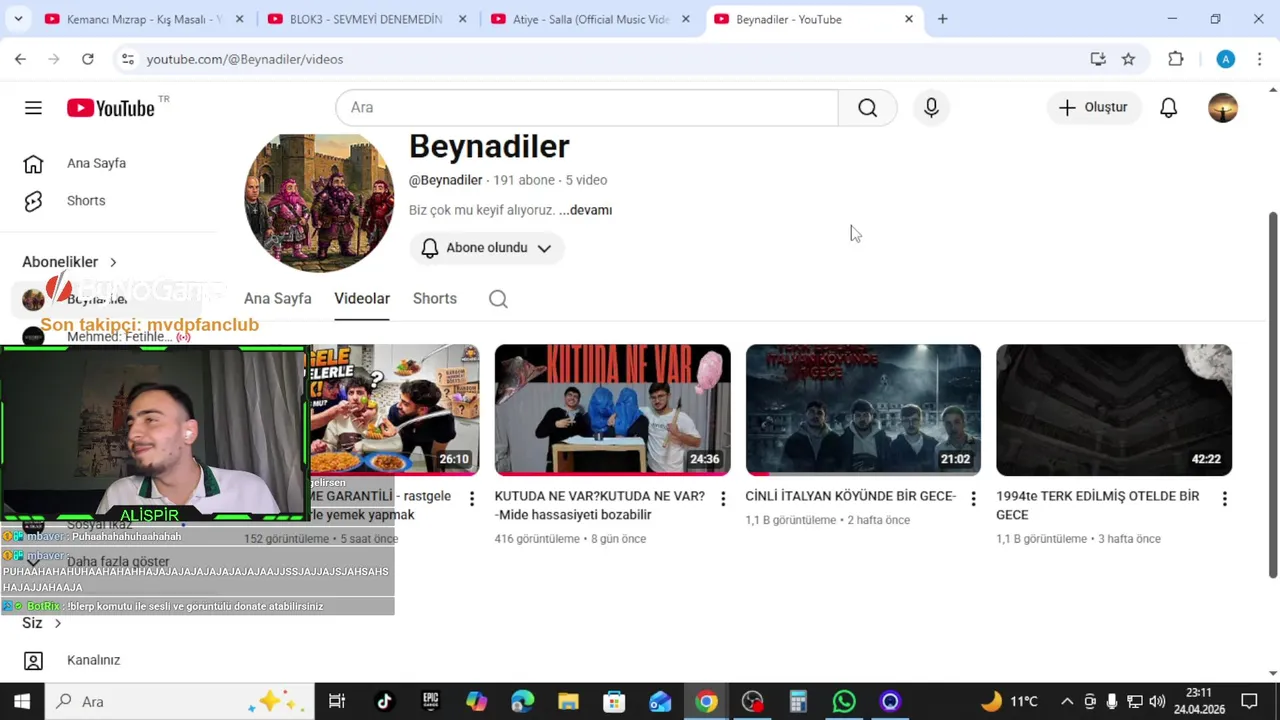This screenshot has height=720, width=1280.
Task: Open options menu for CİNLİ İTALYAN KÖYÜNDE video
Action: tap(973, 499)
